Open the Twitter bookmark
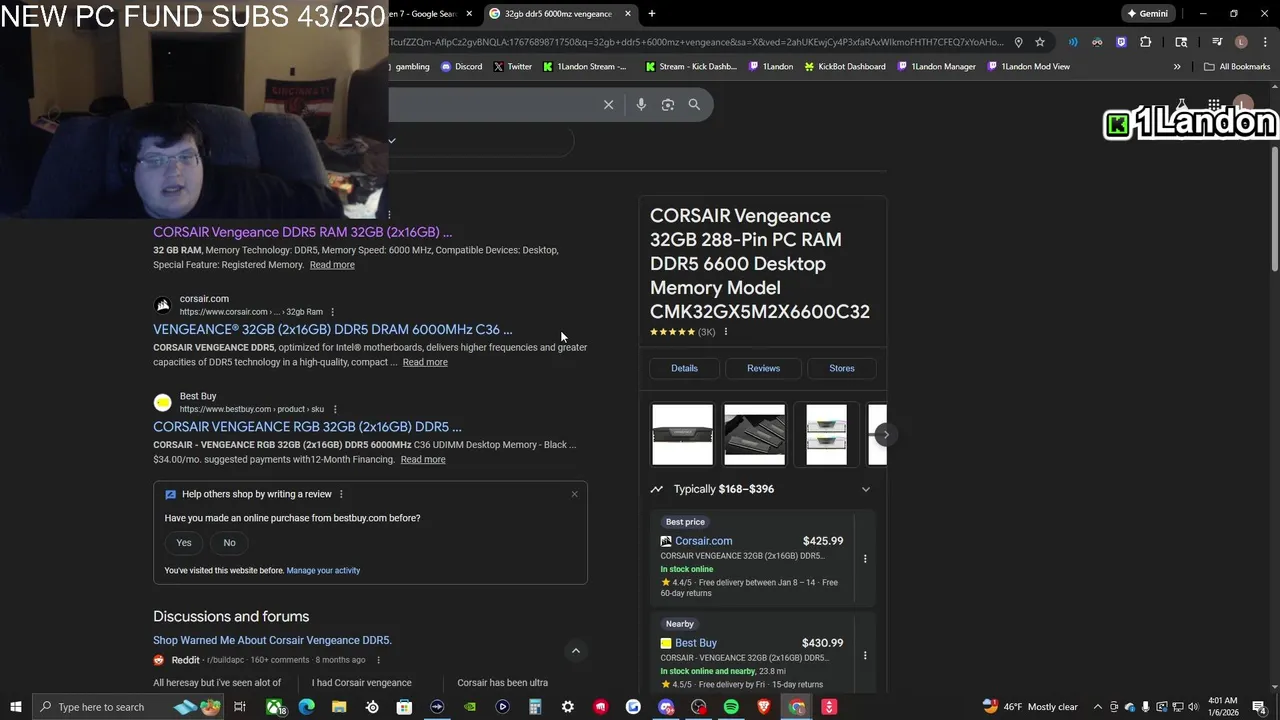Viewport: 1280px width, 720px height. (x=512, y=67)
